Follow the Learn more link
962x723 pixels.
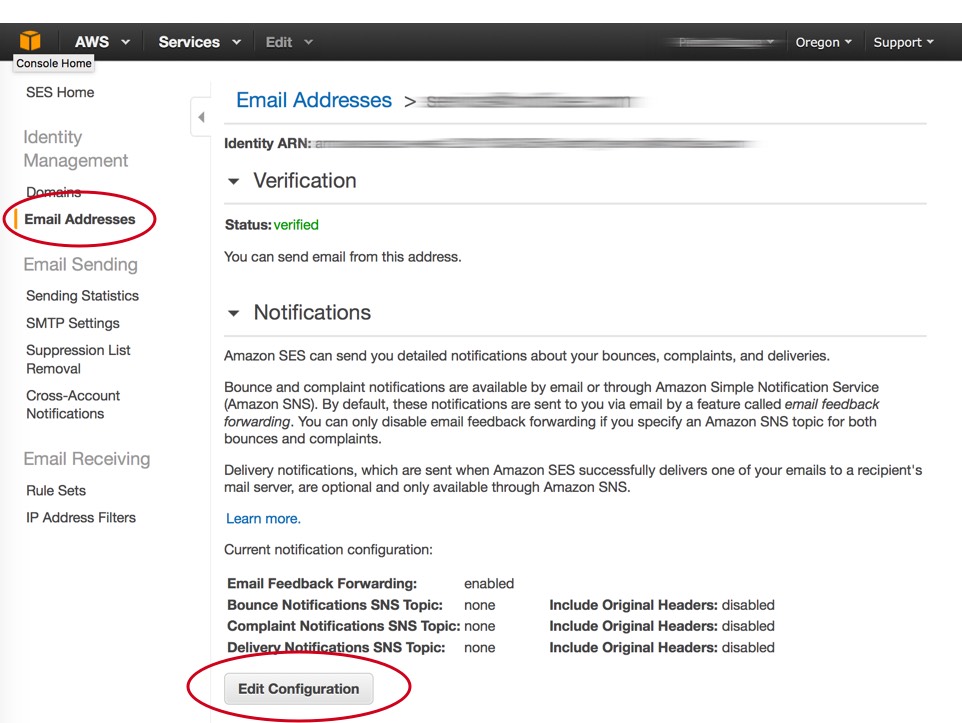point(263,519)
